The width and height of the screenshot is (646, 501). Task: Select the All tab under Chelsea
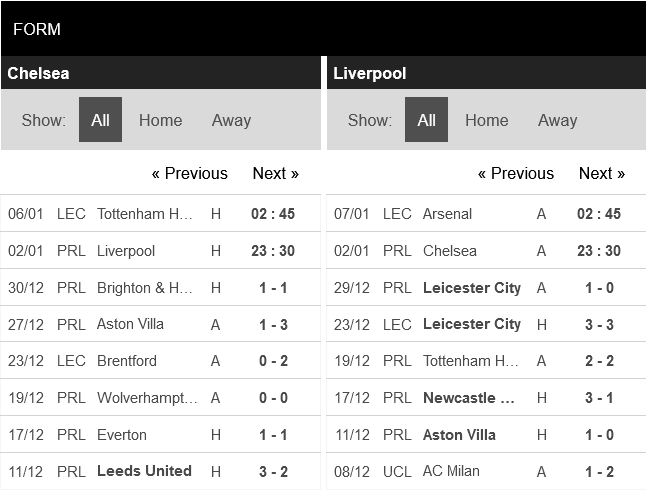click(x=100, y=120)
